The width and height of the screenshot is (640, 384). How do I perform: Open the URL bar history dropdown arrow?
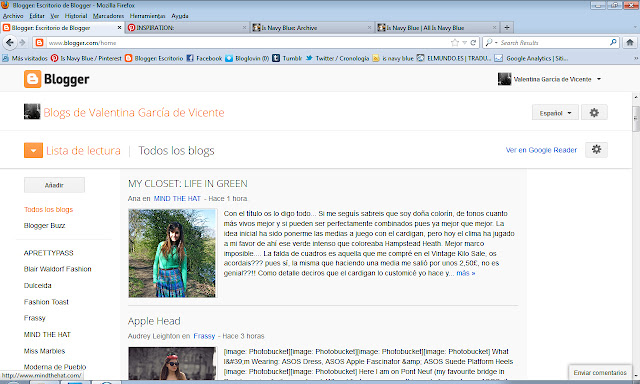[x=464, y=42]
